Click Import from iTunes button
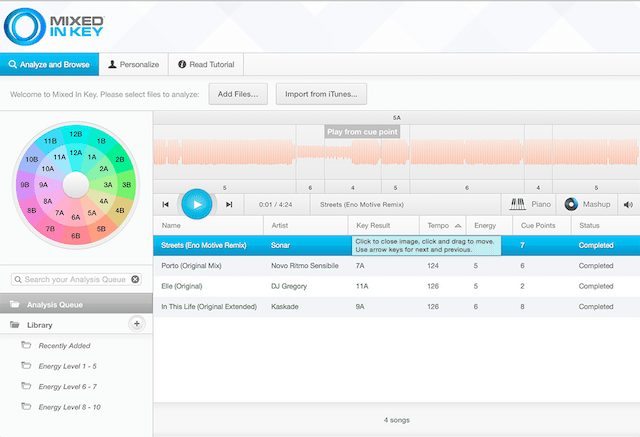640x437 pixels. tap(321, 94)
